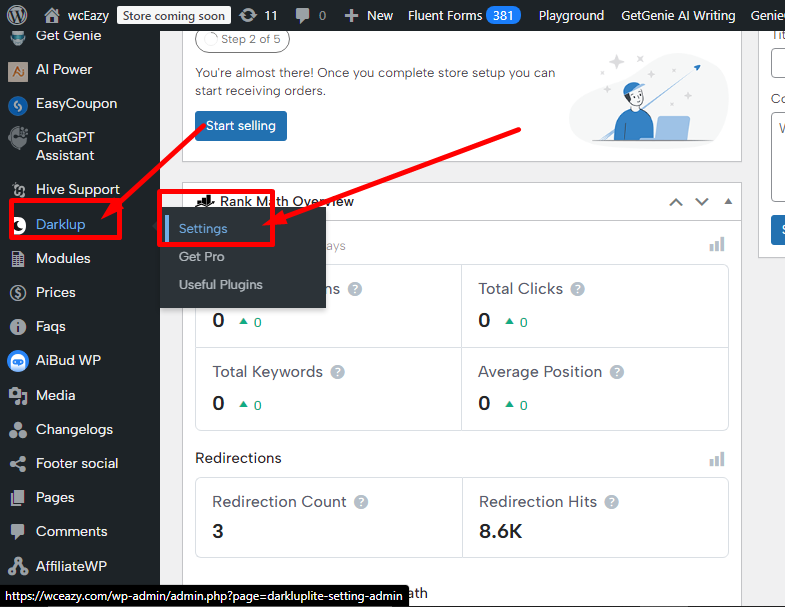The height and width of the screenshot is (607, 785).
Task: Open EasyCoupon in the sidebar
Action: point(76,104)
